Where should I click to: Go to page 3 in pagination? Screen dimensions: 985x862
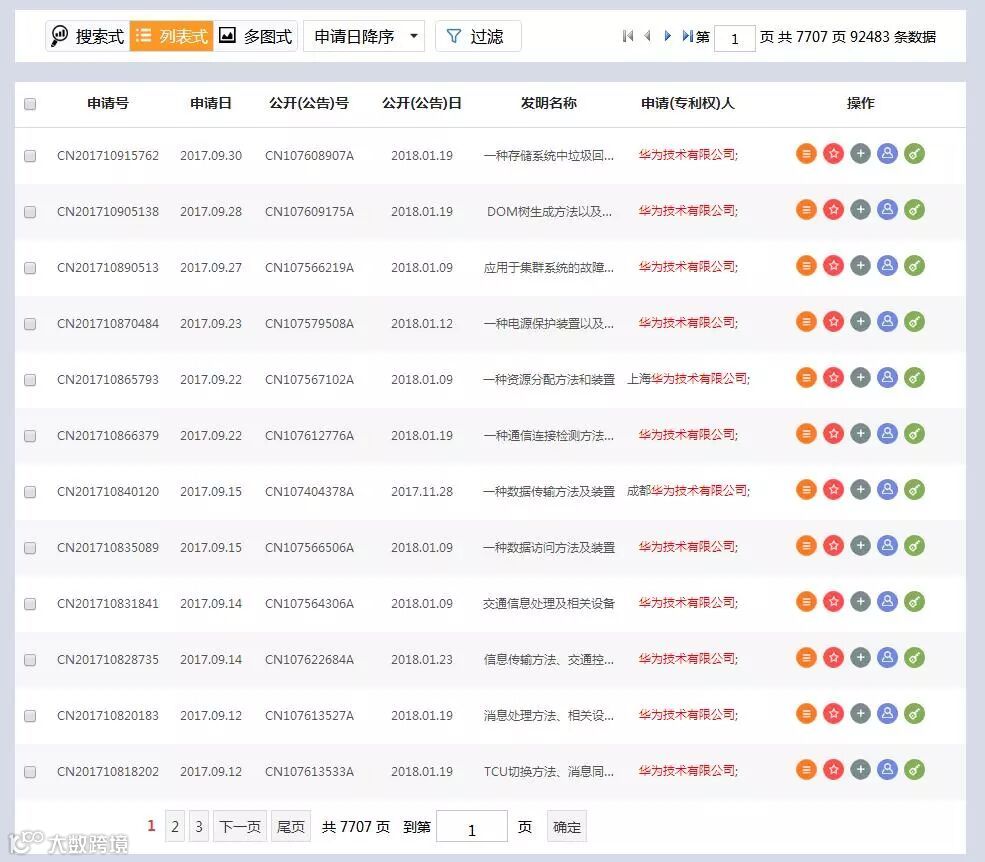(x=199, y=826)
